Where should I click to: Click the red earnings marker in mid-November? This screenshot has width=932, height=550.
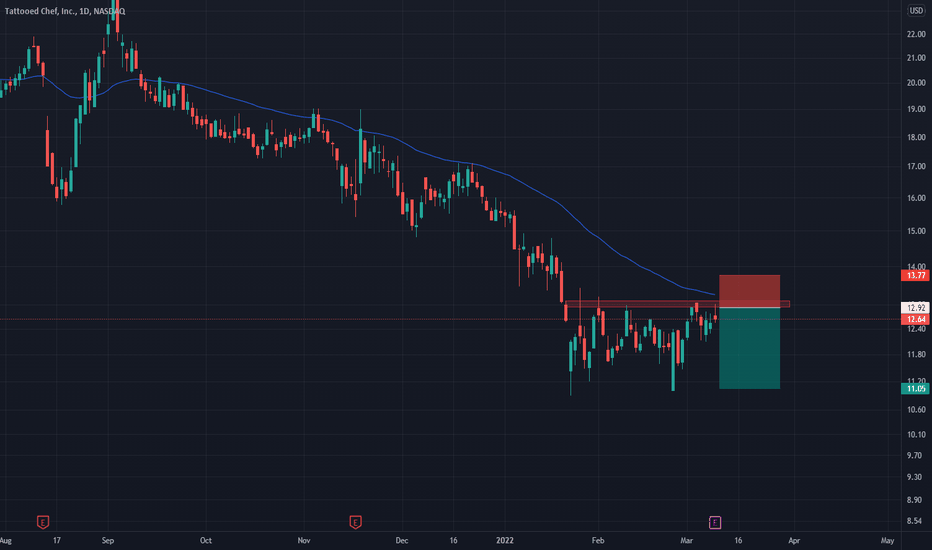(355, 522)
